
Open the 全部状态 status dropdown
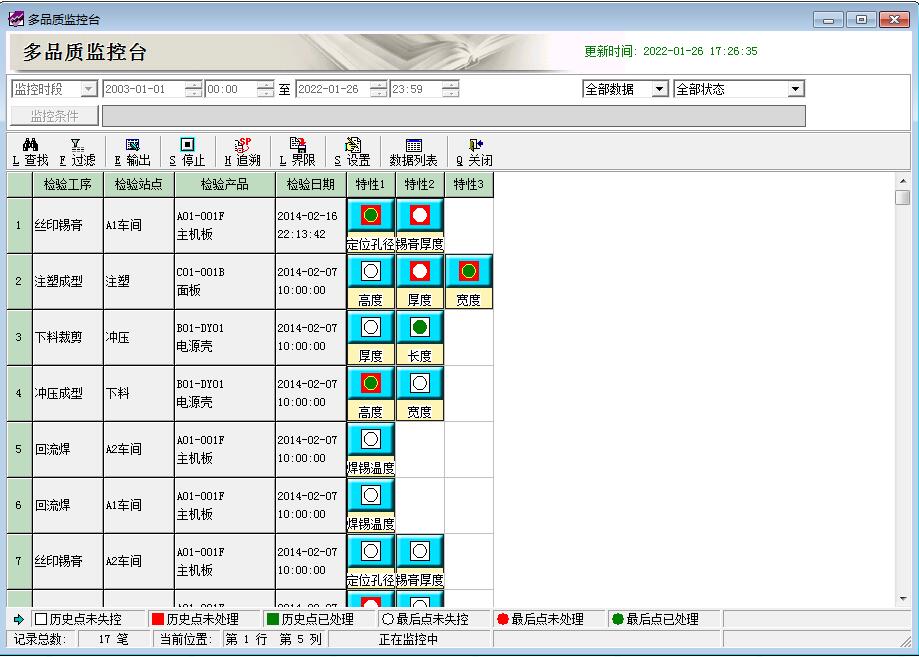795,89
